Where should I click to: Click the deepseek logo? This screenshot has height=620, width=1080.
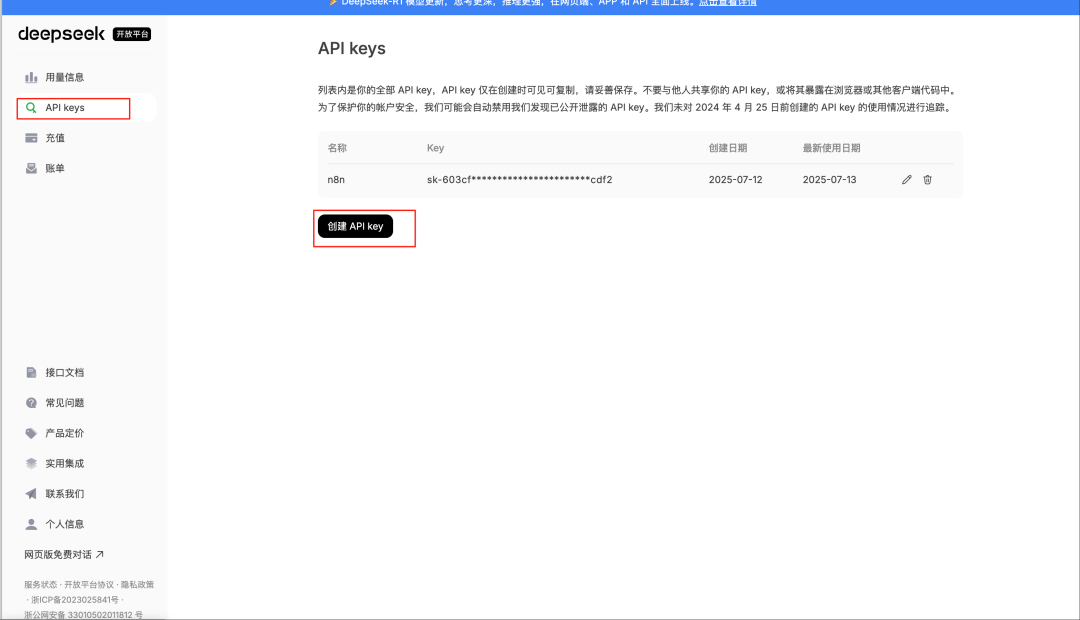61,34
